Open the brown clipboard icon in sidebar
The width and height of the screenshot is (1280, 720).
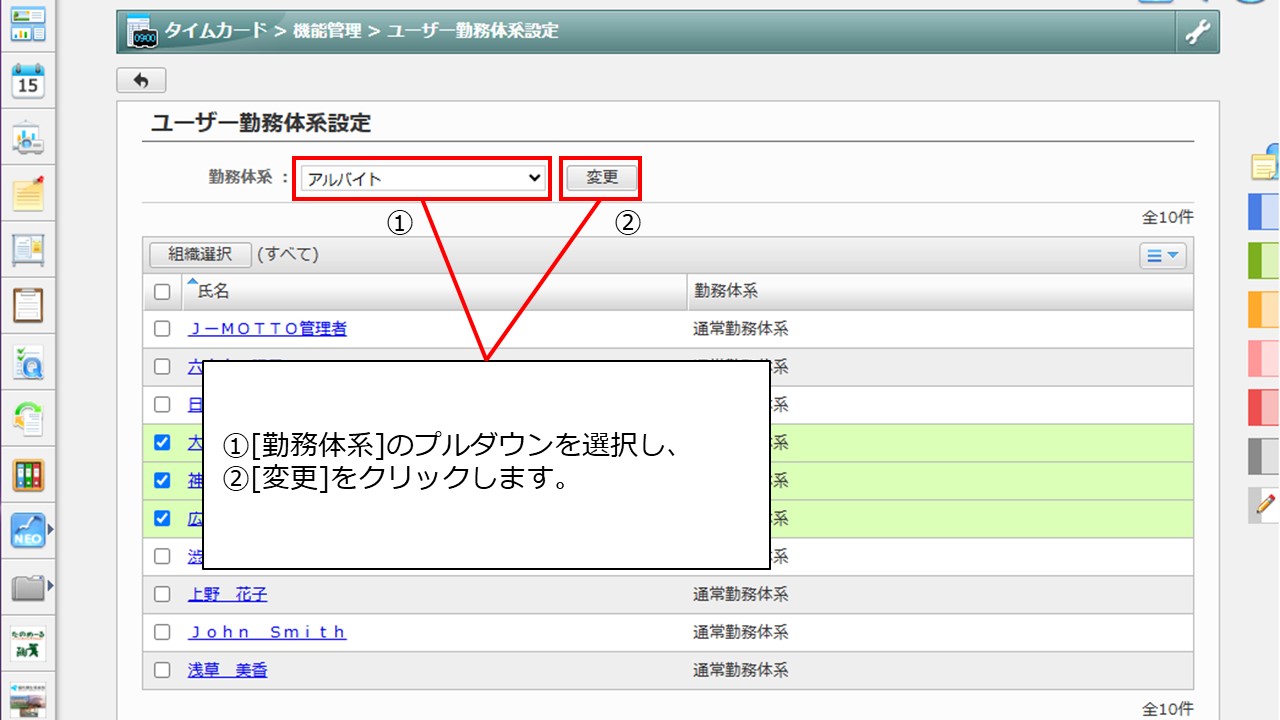click(28, 305)
